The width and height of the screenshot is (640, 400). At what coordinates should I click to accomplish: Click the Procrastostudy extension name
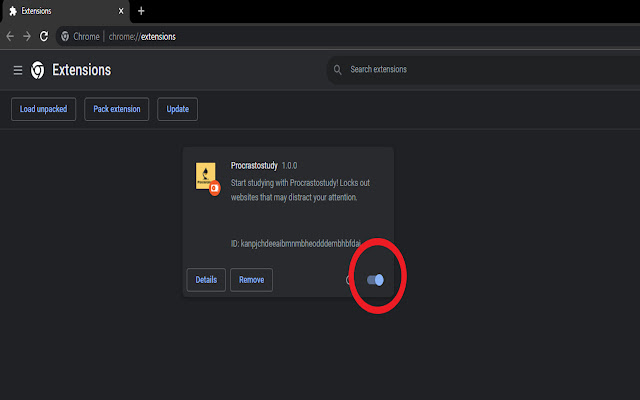(x=254, y=165)
